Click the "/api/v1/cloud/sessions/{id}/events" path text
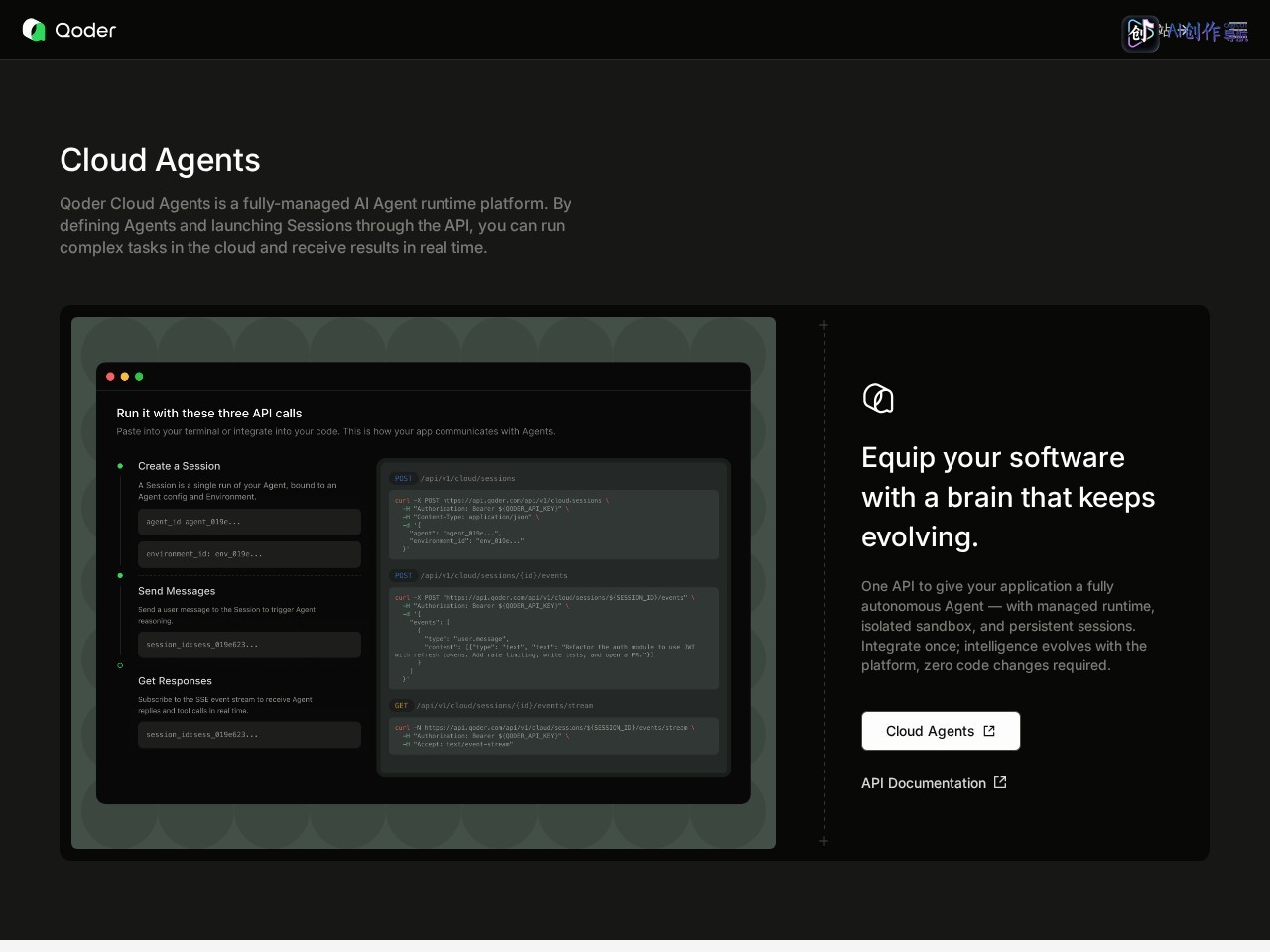 [493, 575]
